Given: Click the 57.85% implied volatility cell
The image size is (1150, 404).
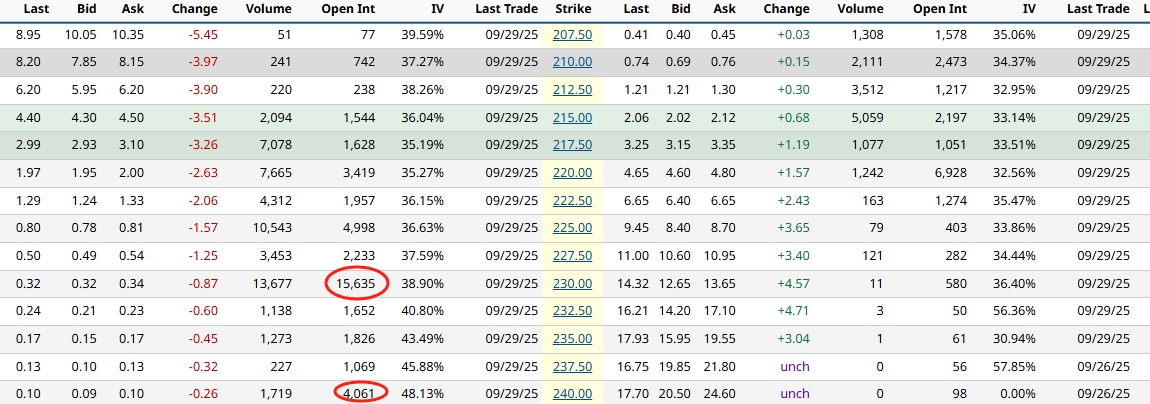Looking at the screenshot, I should 1015,367.
